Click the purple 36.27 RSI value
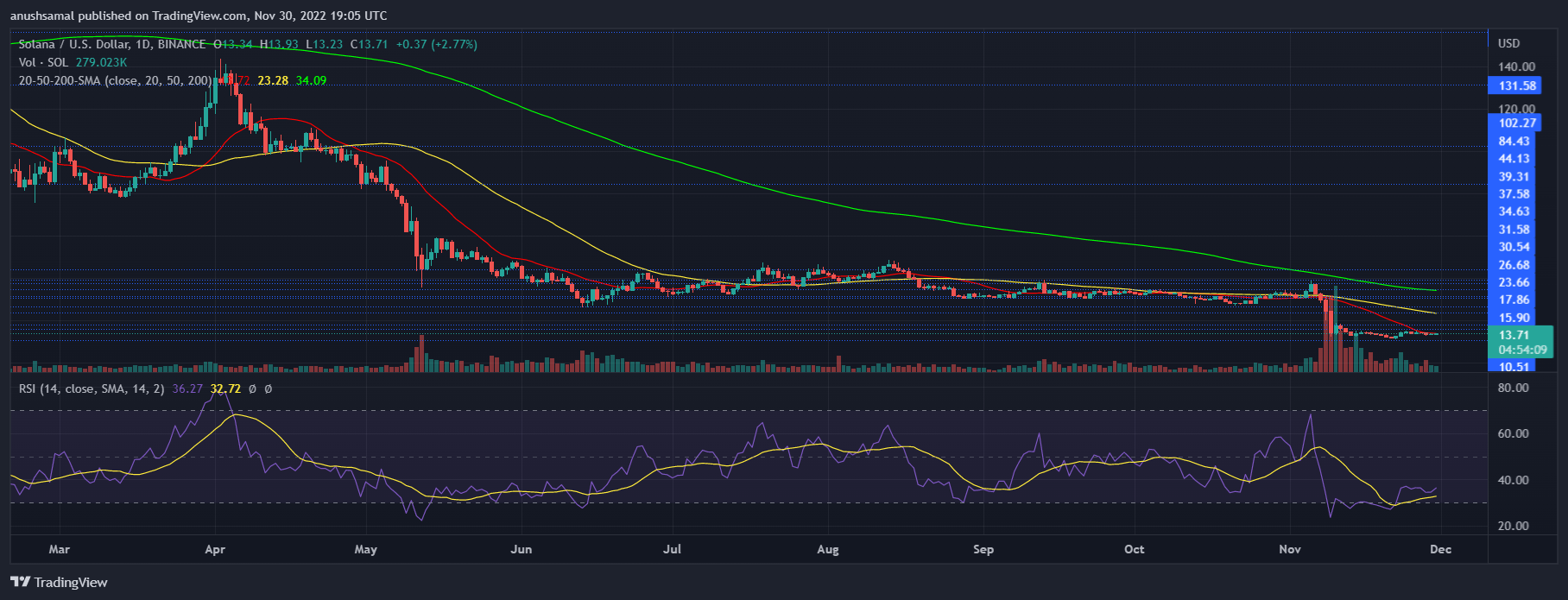Viewport: 1568px width, 600px height. point(187,388)
